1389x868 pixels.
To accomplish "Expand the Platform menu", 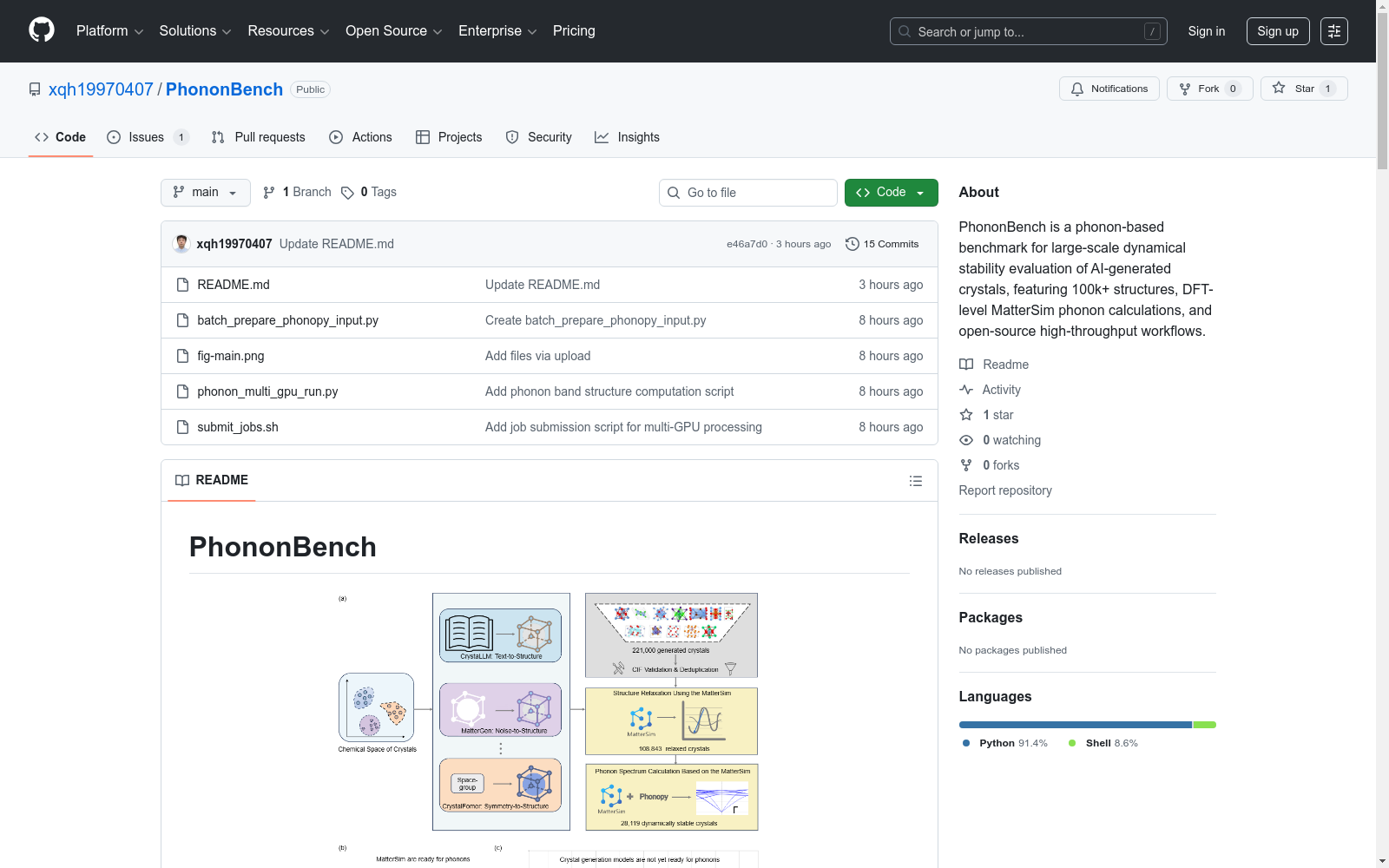I will pos(110,31).
